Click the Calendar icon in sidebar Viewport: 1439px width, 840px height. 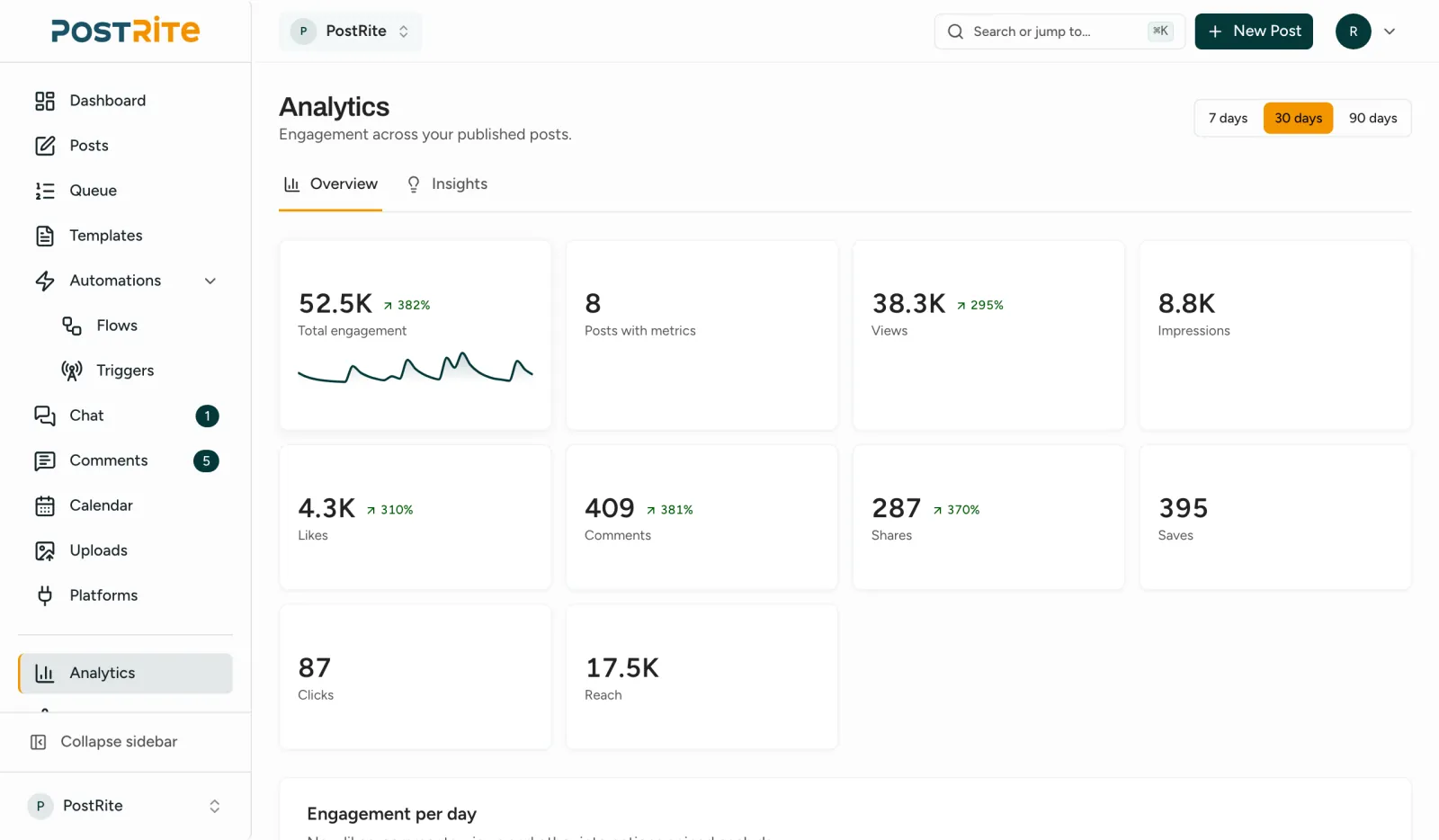(x=45, y=505)
